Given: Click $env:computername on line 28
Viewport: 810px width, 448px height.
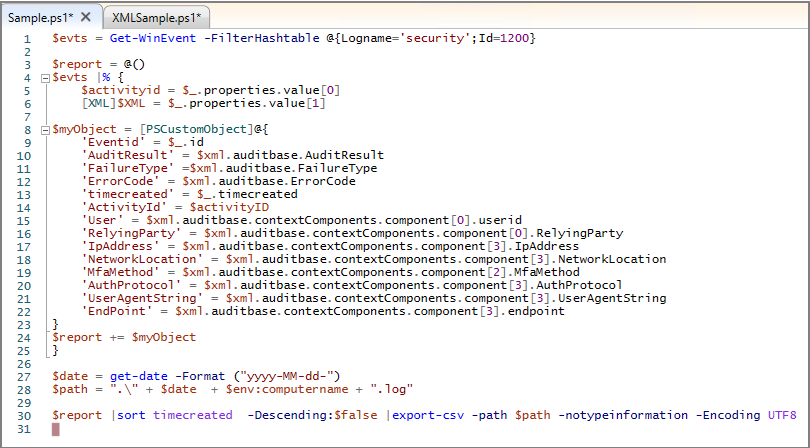Looking at the screenshot, I should [287, 389].
